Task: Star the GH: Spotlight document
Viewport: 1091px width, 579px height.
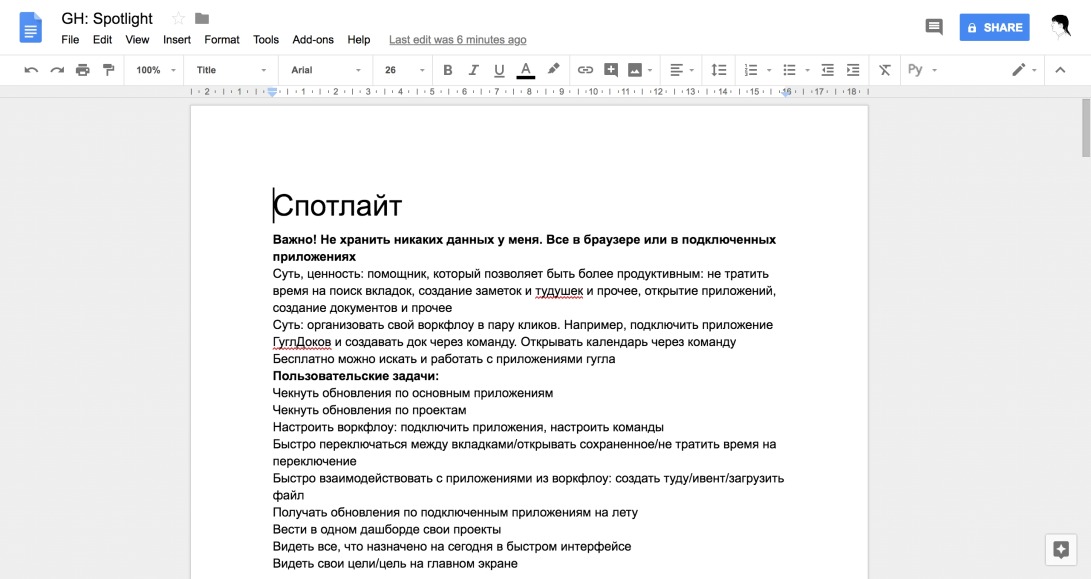Action: (178, 19)
